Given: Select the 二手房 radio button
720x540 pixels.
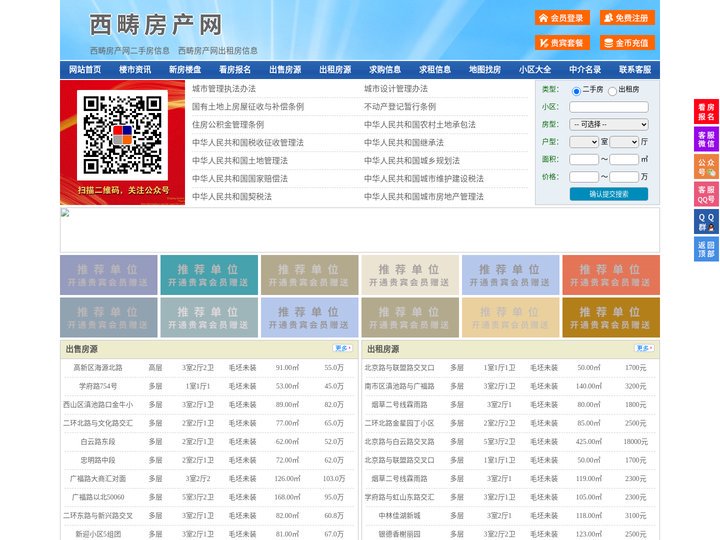Looking at the screenshot, I should pyautogui.click(x=576, y=91).
